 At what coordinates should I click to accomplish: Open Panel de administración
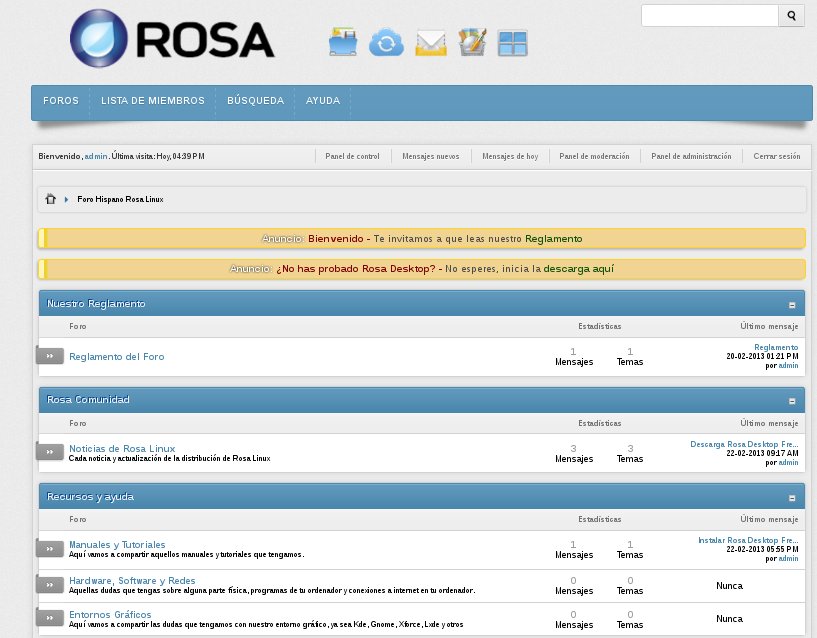tap(691, 156)
